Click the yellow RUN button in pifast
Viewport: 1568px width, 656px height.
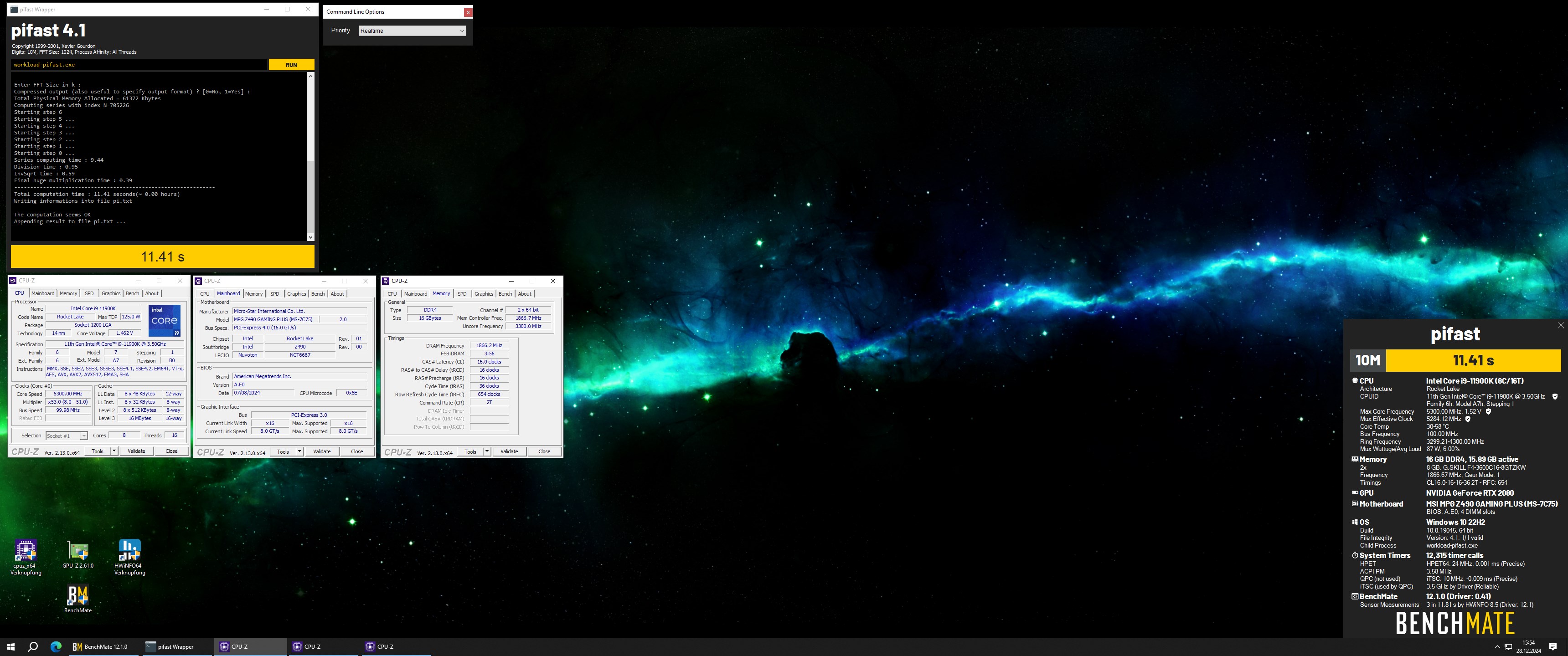(291, 65)
